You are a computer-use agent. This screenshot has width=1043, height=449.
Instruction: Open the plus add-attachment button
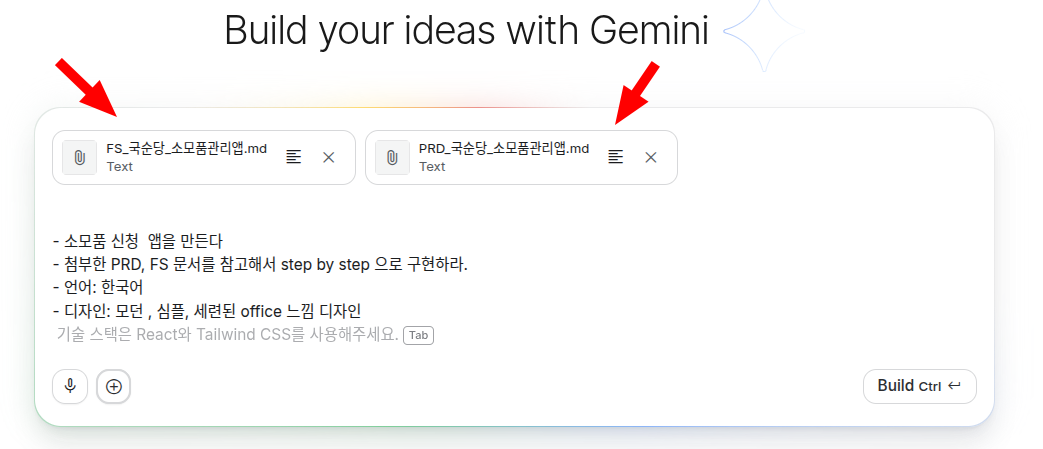coord(114,386)
